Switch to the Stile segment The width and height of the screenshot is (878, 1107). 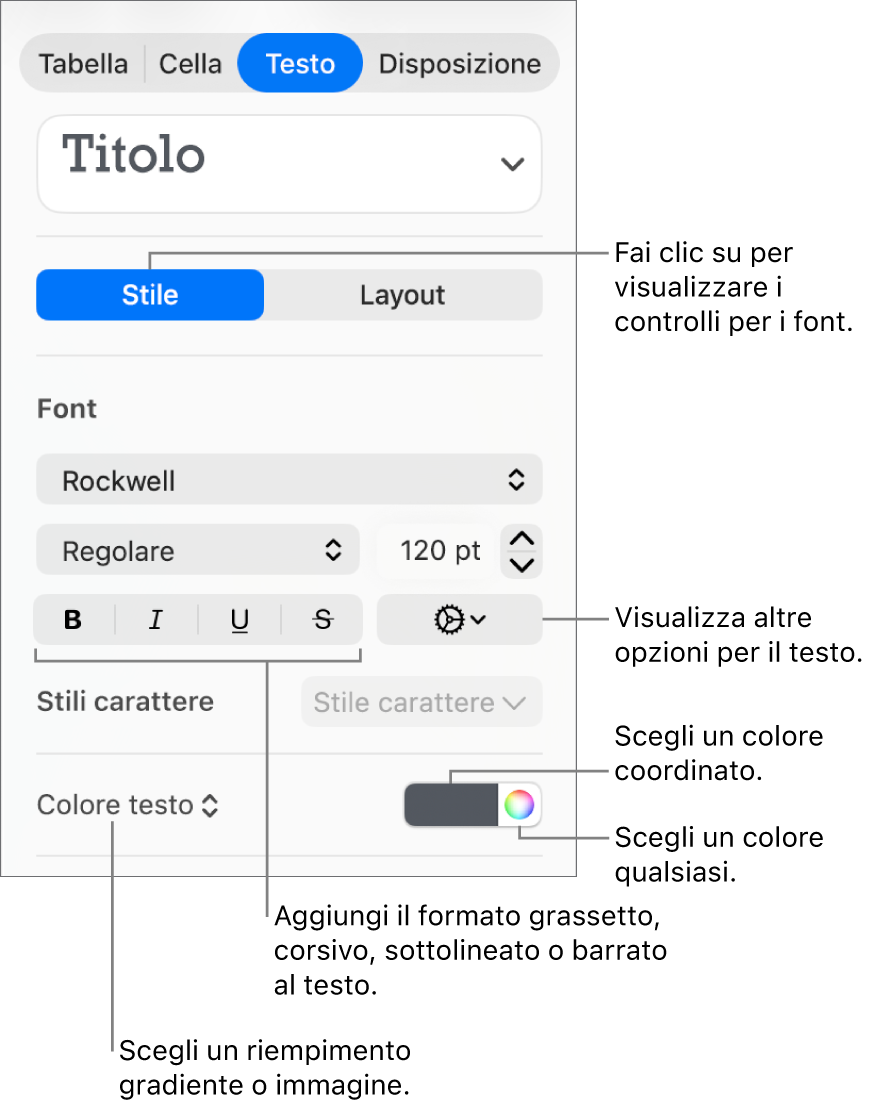click(x=150, y=295)
